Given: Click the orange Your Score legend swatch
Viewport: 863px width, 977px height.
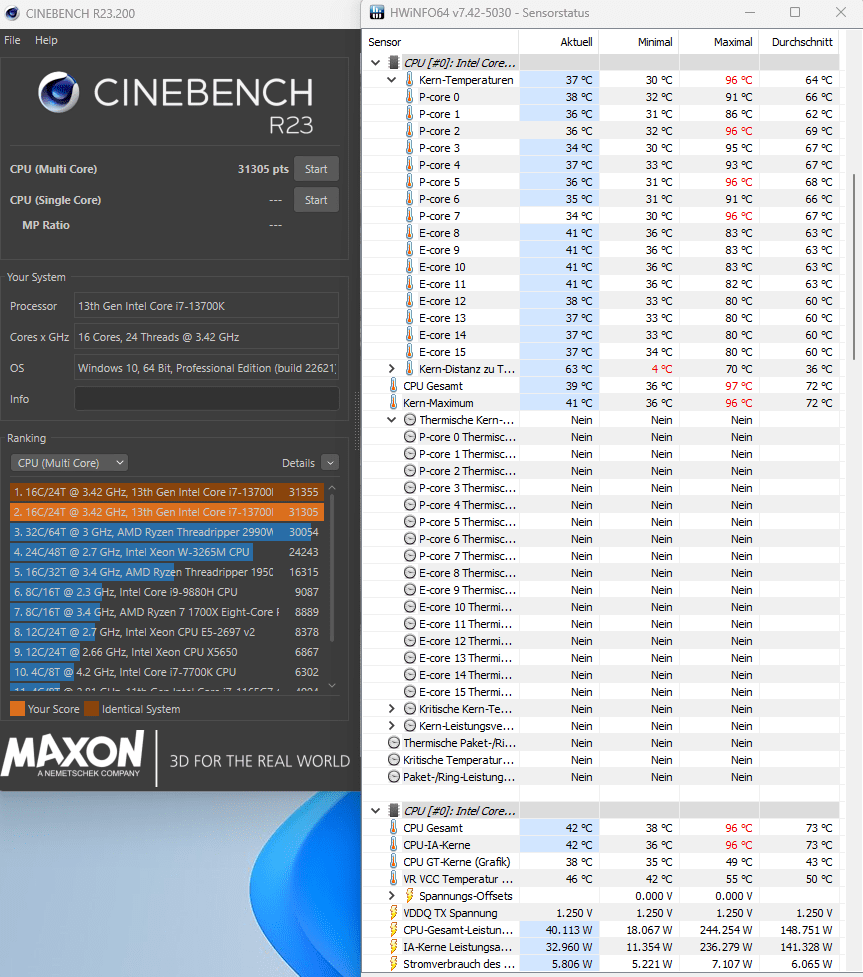Looking at the screenshot, I should [x=17, y=708].
